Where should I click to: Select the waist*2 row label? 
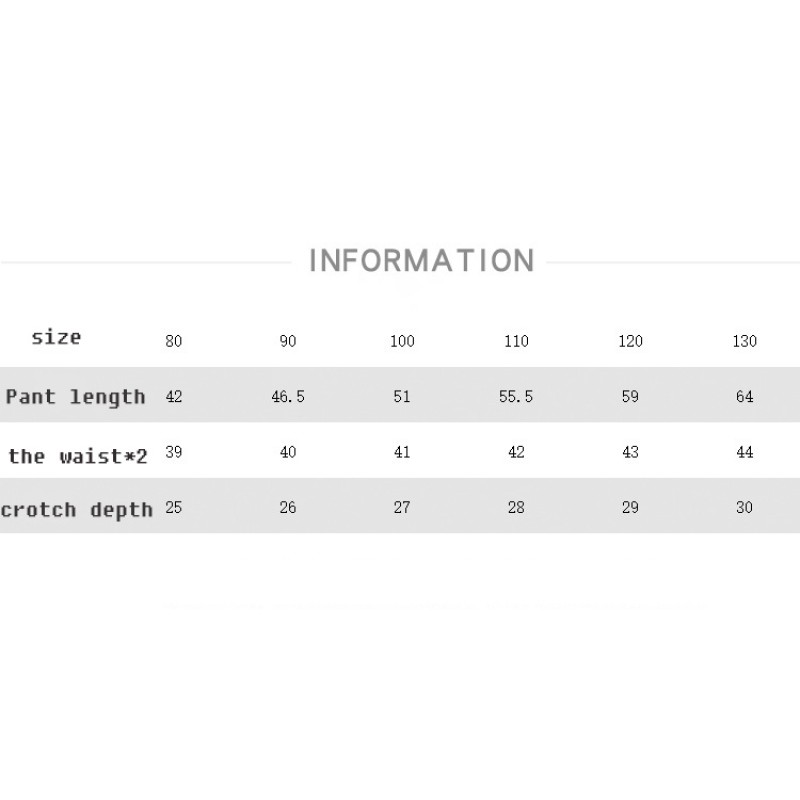point(78,456)
